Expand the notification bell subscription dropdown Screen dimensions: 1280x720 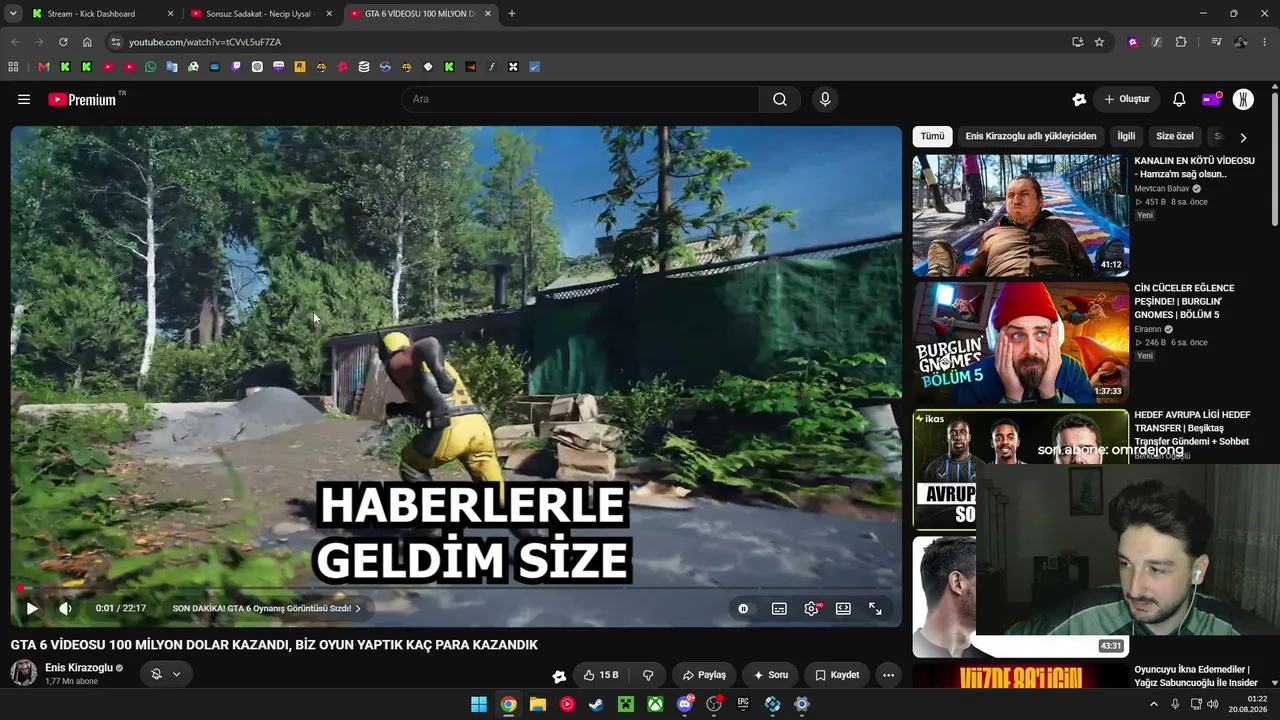coord(166,674)
